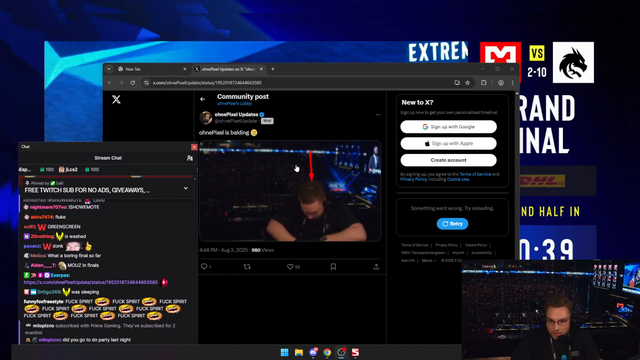
Task: Open the browser profile icon
Action: point(501,83)
